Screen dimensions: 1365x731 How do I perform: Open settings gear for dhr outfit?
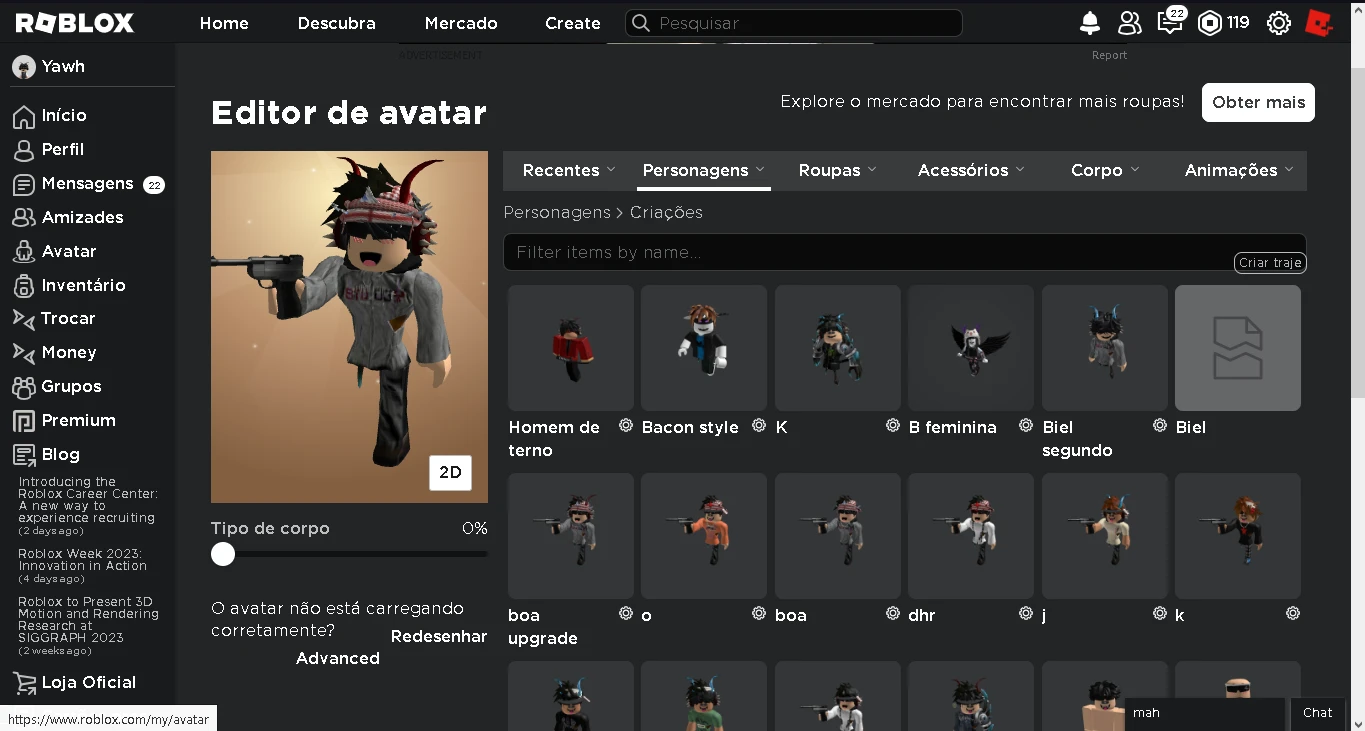1026,613
